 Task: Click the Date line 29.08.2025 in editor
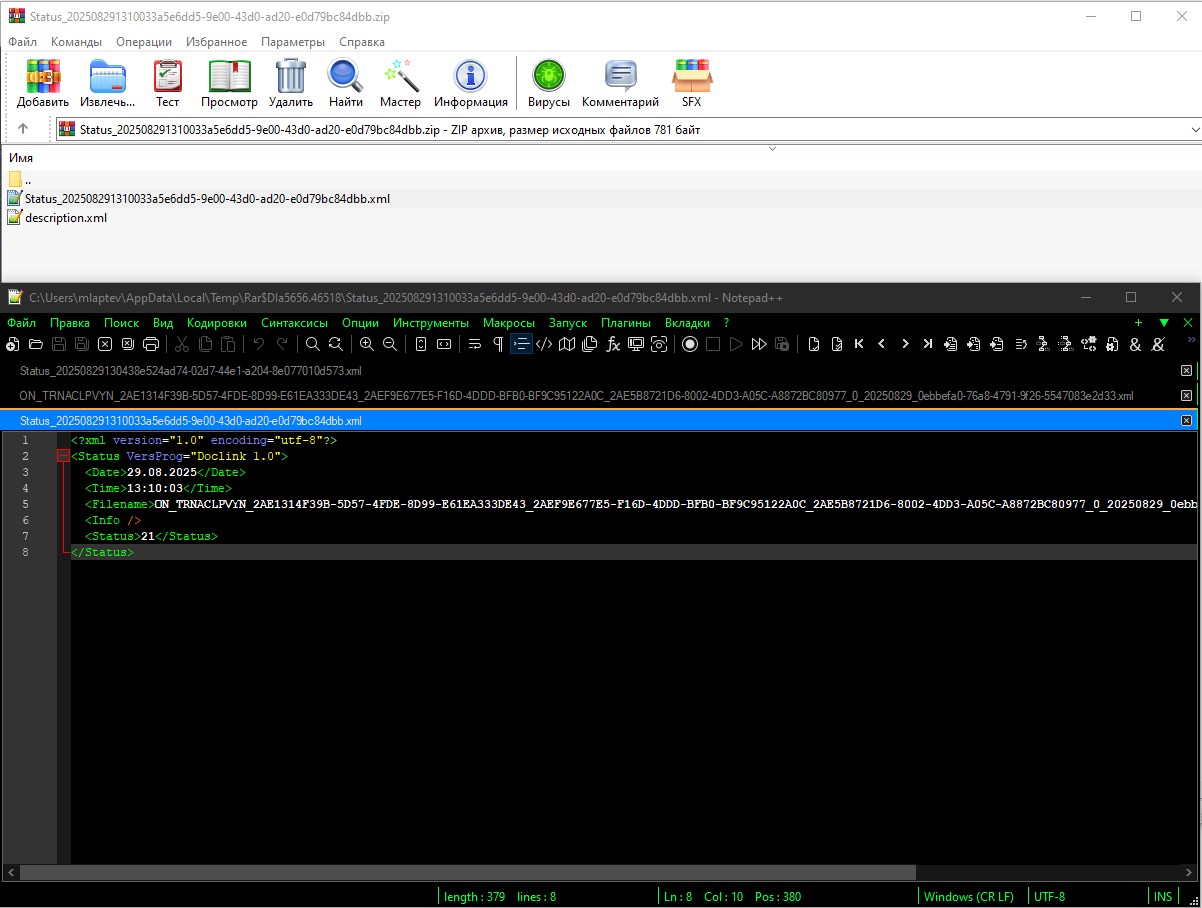click(165, 472)
